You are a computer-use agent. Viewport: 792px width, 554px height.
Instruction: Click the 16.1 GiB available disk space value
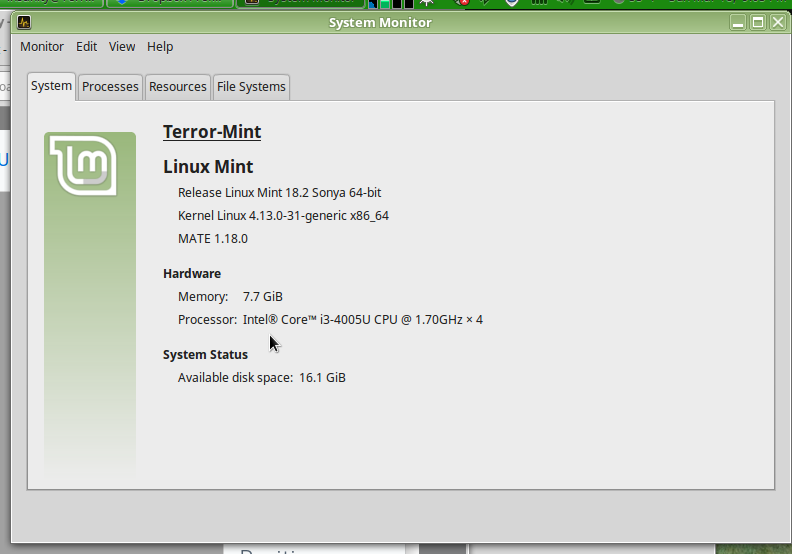coord(322,378)
